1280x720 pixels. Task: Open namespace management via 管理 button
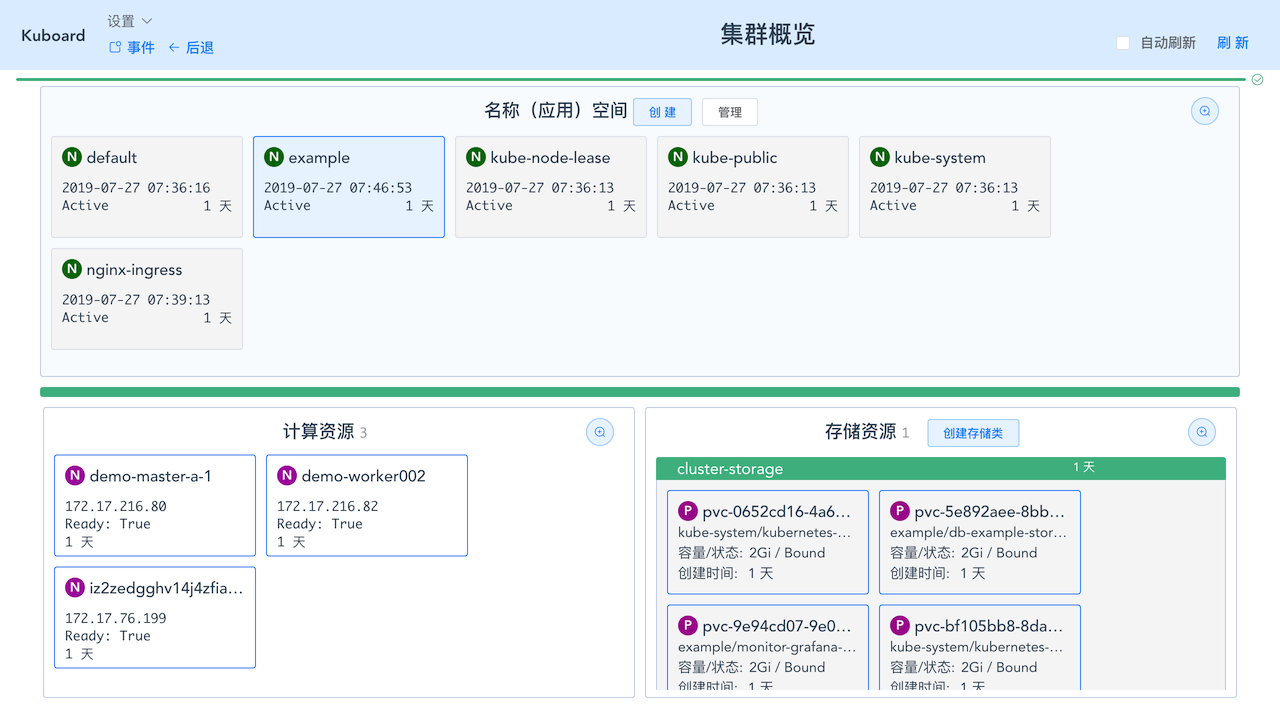coord(729,111)
